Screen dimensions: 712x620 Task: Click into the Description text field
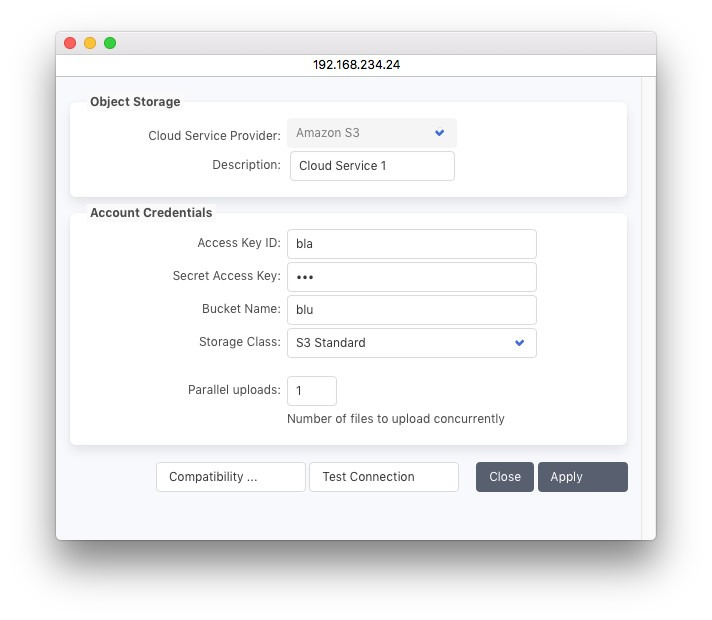(x=372, y=166)
